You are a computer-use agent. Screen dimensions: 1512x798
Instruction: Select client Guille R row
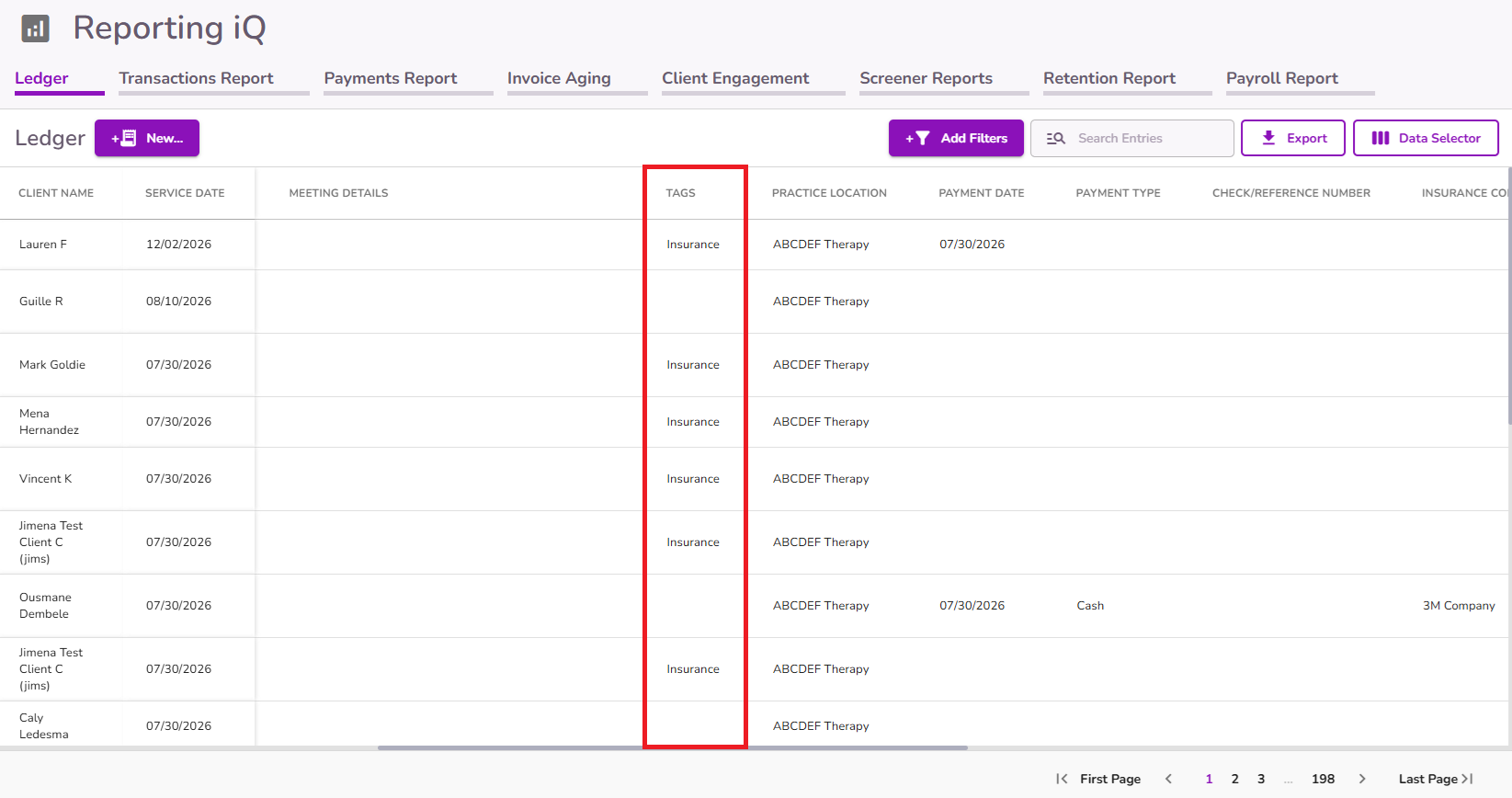point(41,302)
